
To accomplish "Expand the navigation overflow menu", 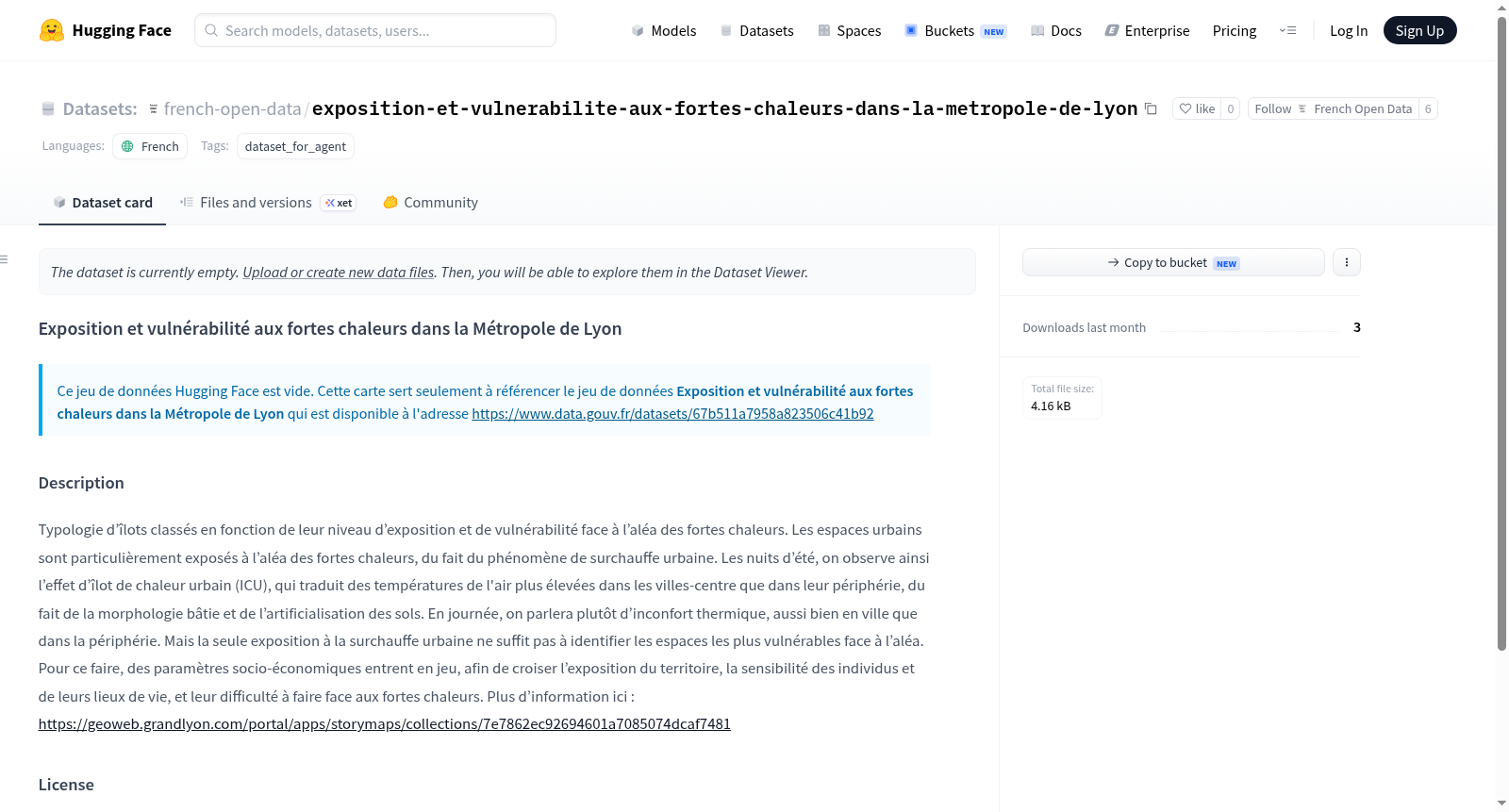I will [1287, 30].
